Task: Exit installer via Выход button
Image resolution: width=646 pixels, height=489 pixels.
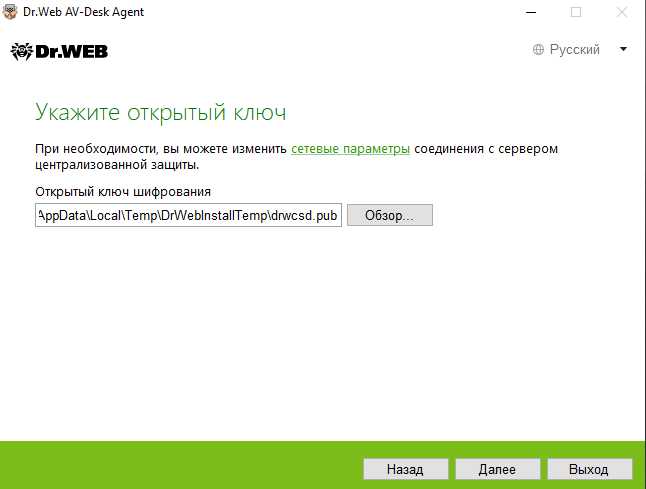Action: tap(589, 469)
